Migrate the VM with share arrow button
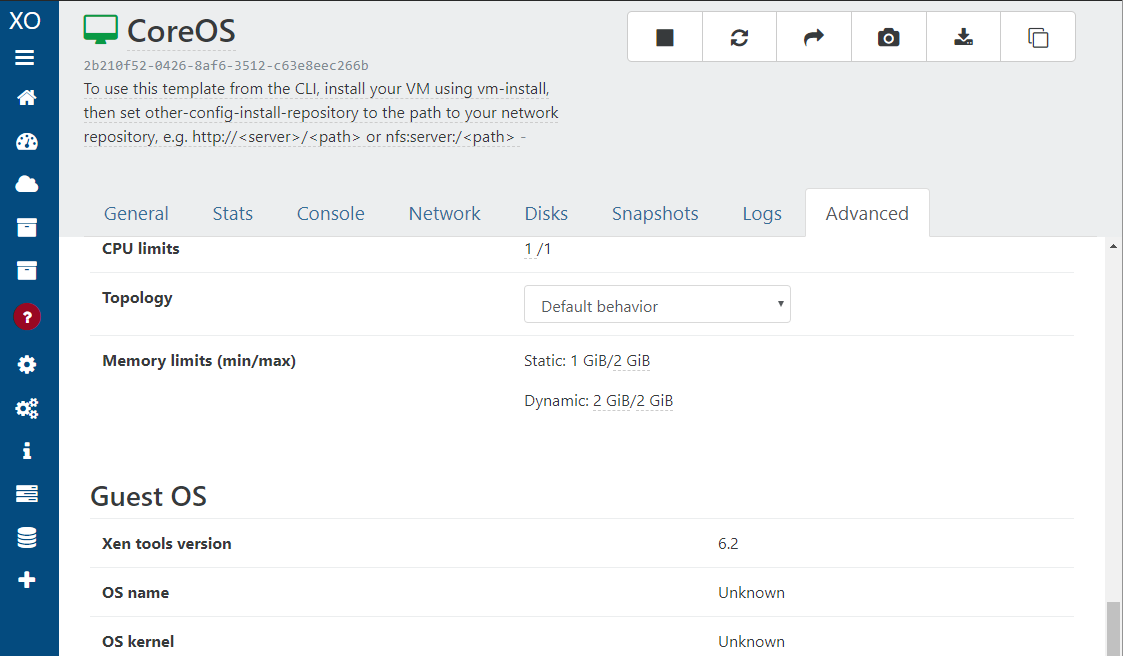1123x656 pixels. pyautogui.click(x=814, y=37)
